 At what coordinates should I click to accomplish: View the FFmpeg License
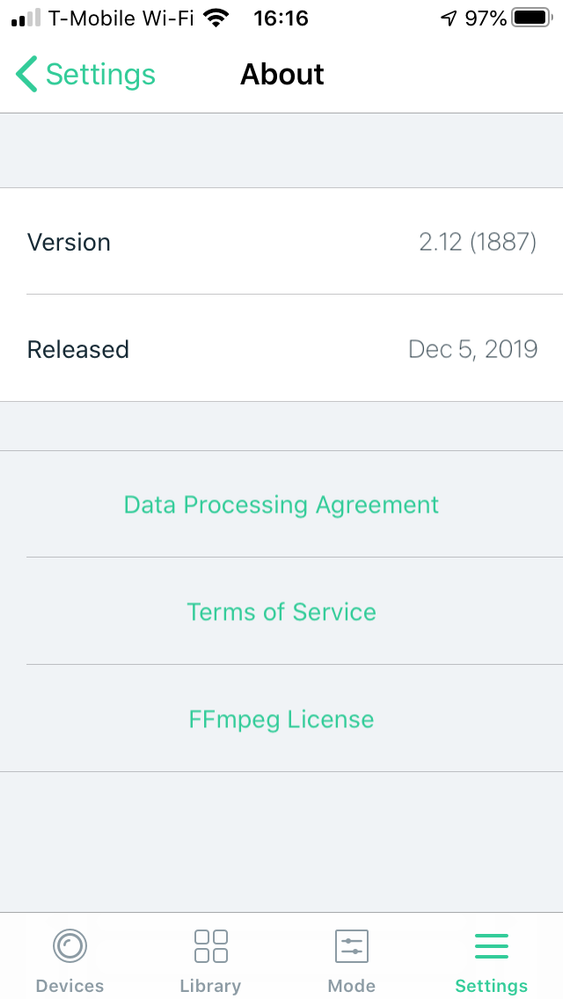(x=282, y=719)
